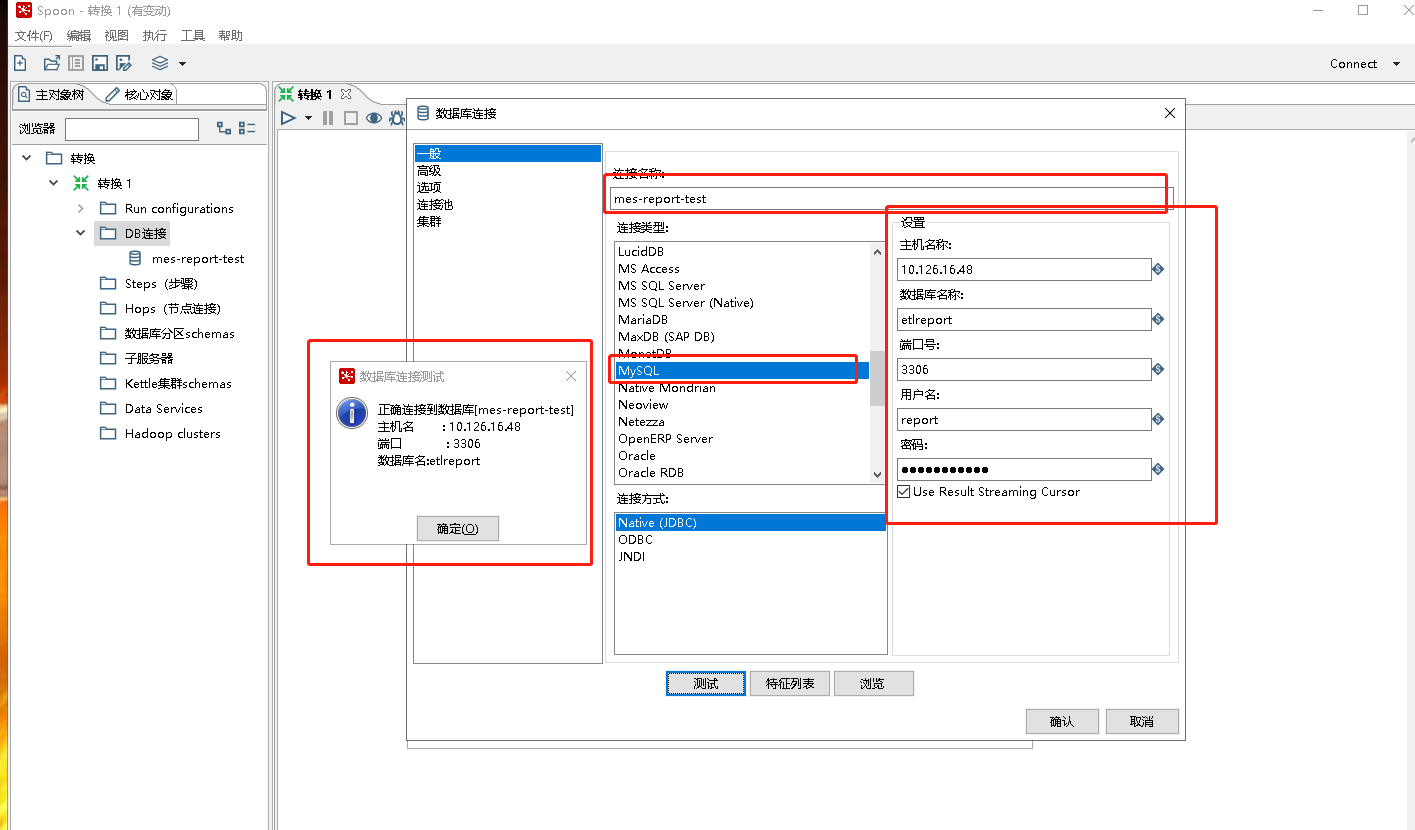Select the 集群 category in the database dialog
1415x830 pixels.
click(429, 222)
